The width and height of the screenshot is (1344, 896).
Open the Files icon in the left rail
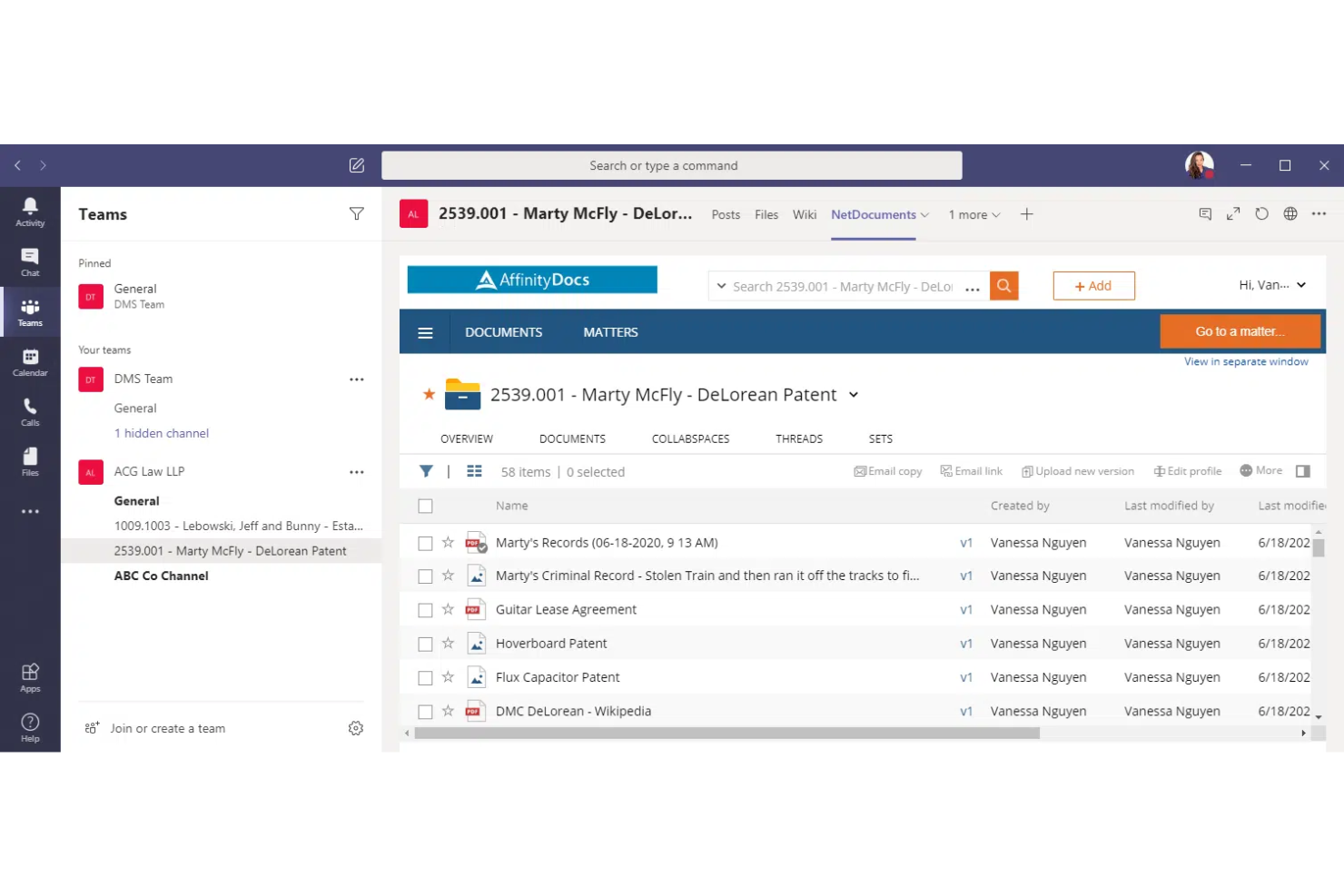30,462
